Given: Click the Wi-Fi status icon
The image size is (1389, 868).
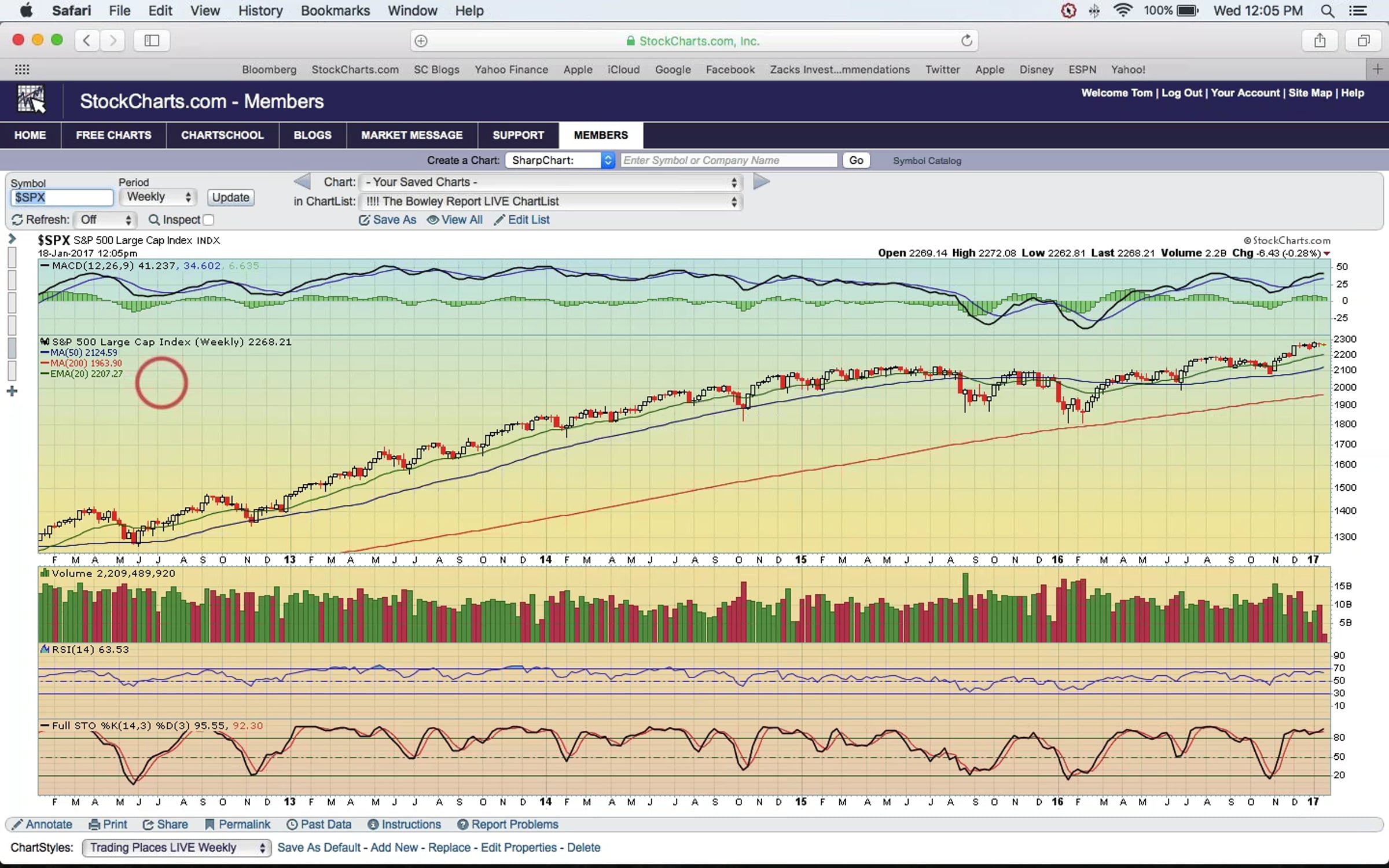Looking at the screenshot, I should point(1123,10).
